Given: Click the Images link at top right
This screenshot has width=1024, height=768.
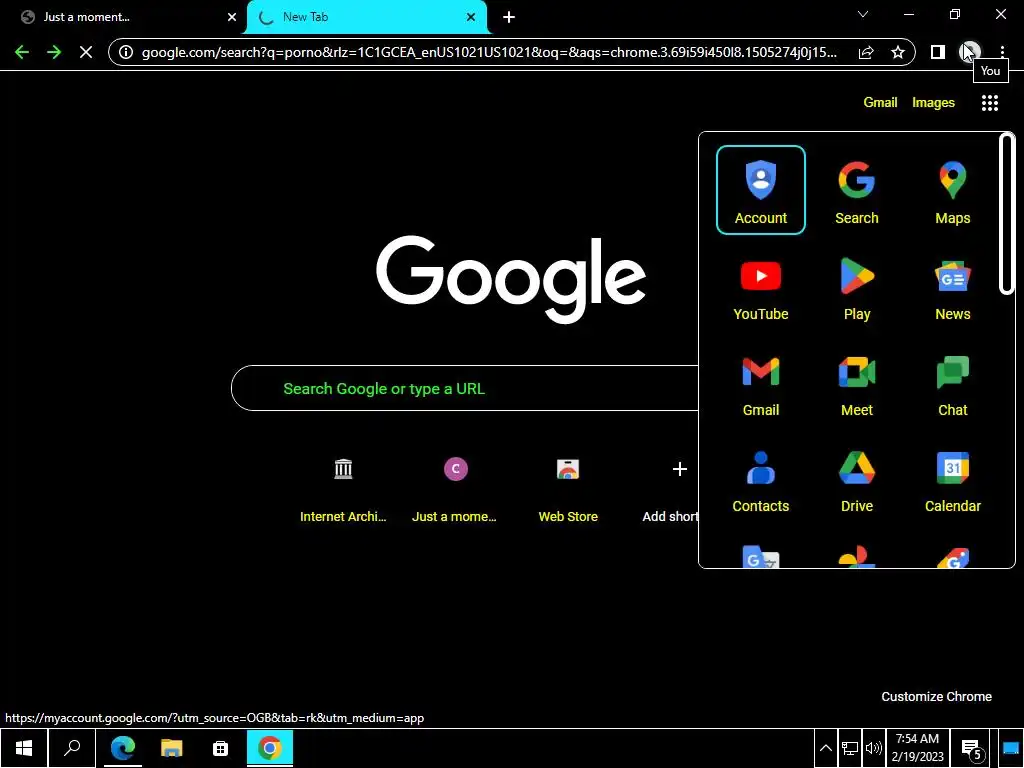Looking at the screenshot, I should tap(933, 103).
